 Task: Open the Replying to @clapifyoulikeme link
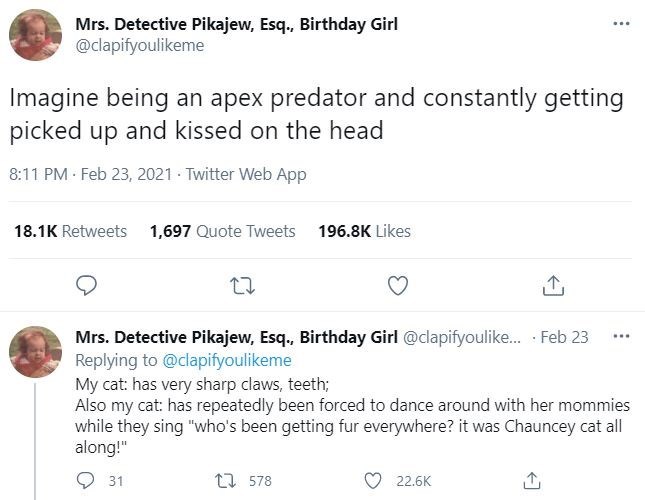[226, 360]
